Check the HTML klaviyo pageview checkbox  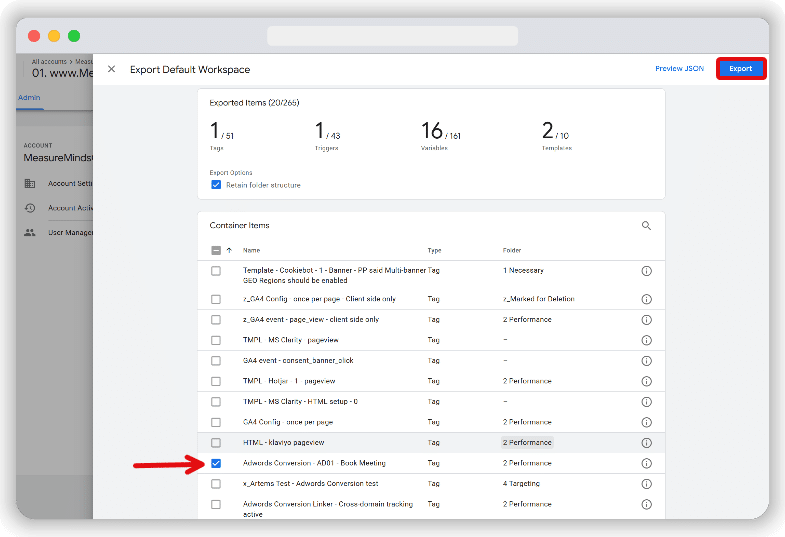coord(216,443)
